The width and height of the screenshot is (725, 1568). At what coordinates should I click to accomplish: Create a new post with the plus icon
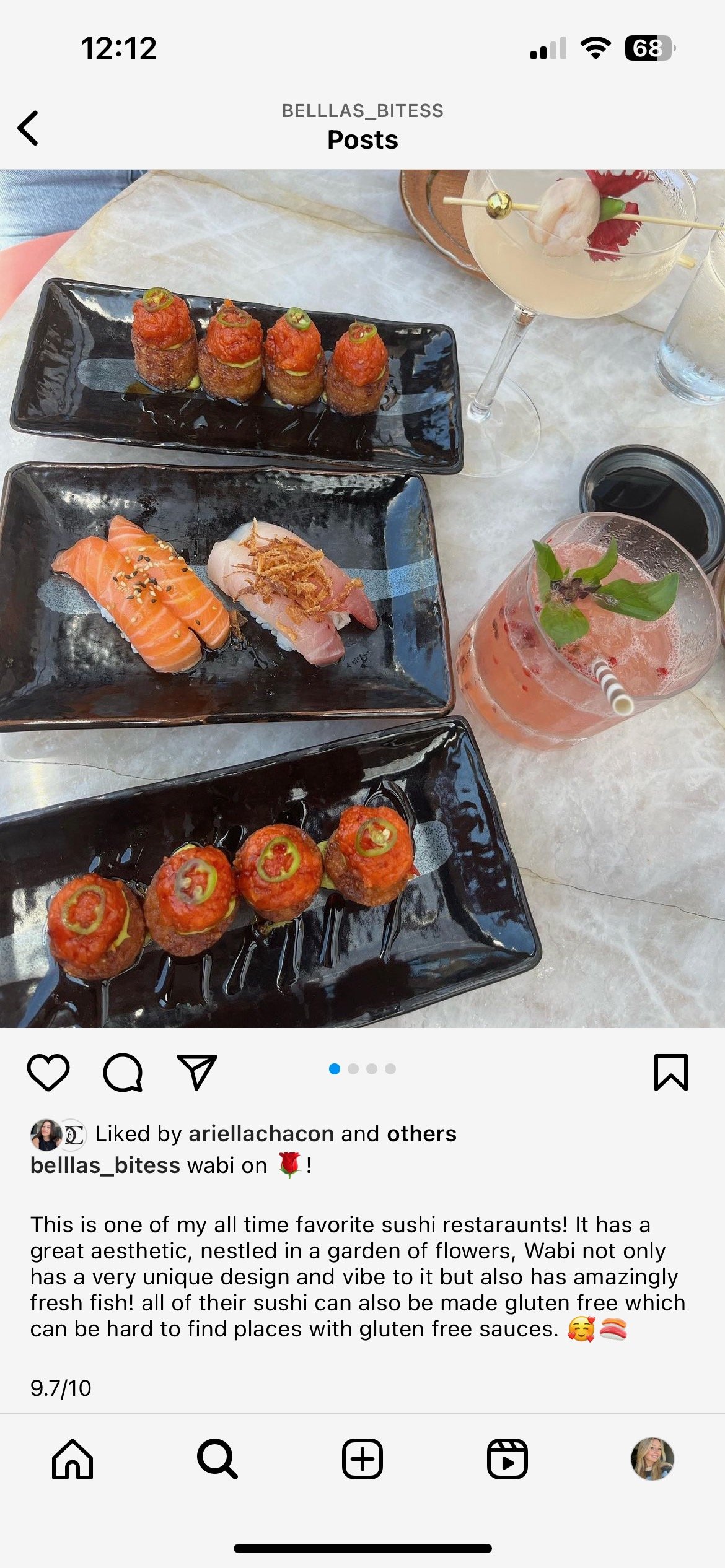tap(362, 1458)
